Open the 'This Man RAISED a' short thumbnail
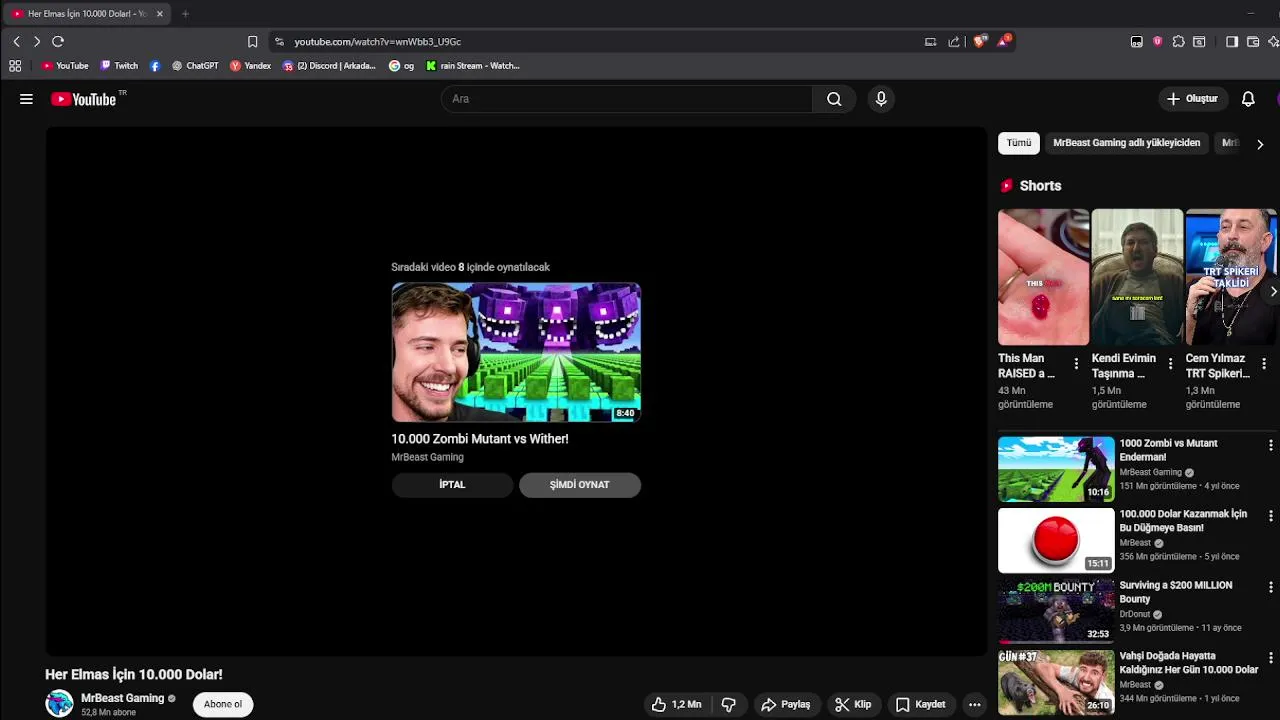 click(x=1043, y=277)
